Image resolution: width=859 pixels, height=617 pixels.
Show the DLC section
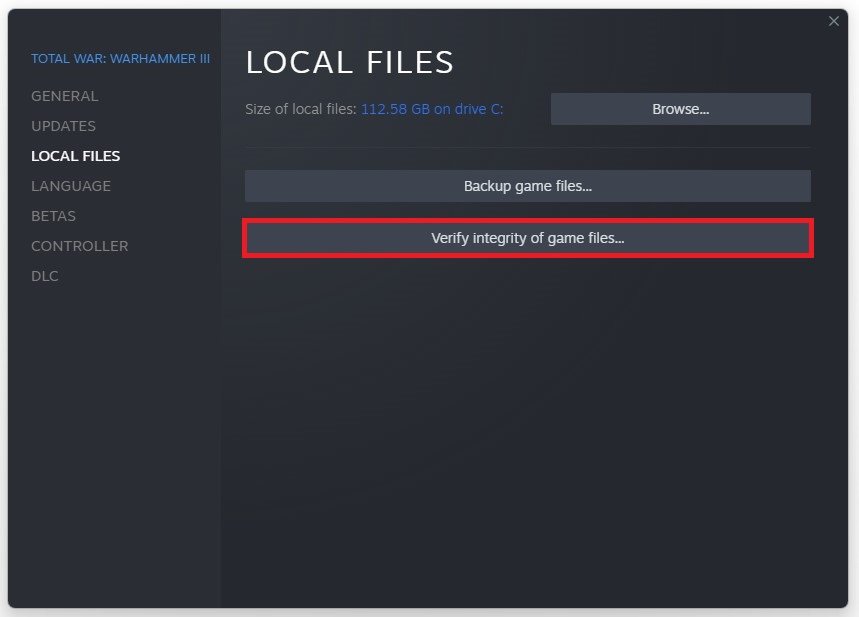coord(44,276)
